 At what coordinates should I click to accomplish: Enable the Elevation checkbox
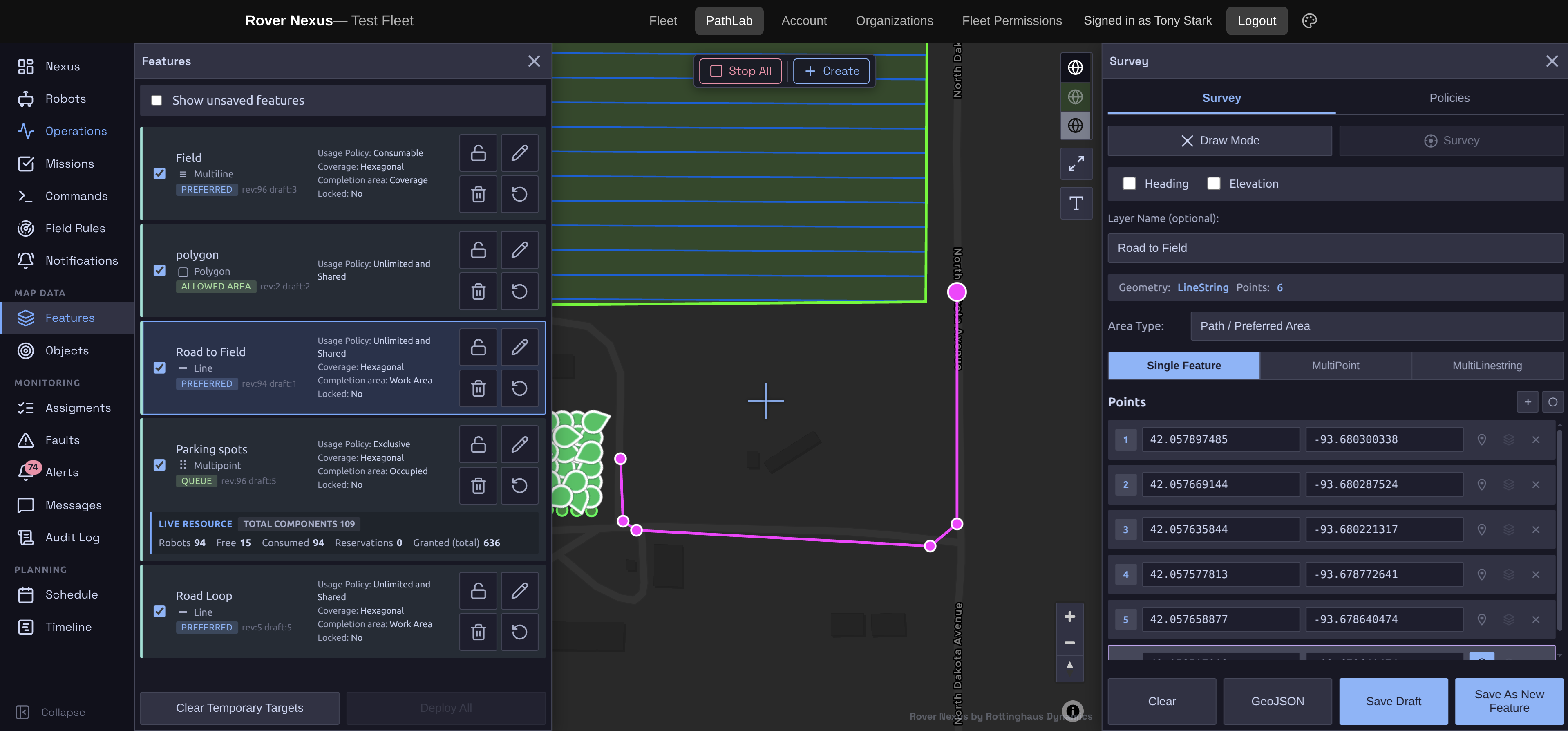coord(1214,183)
